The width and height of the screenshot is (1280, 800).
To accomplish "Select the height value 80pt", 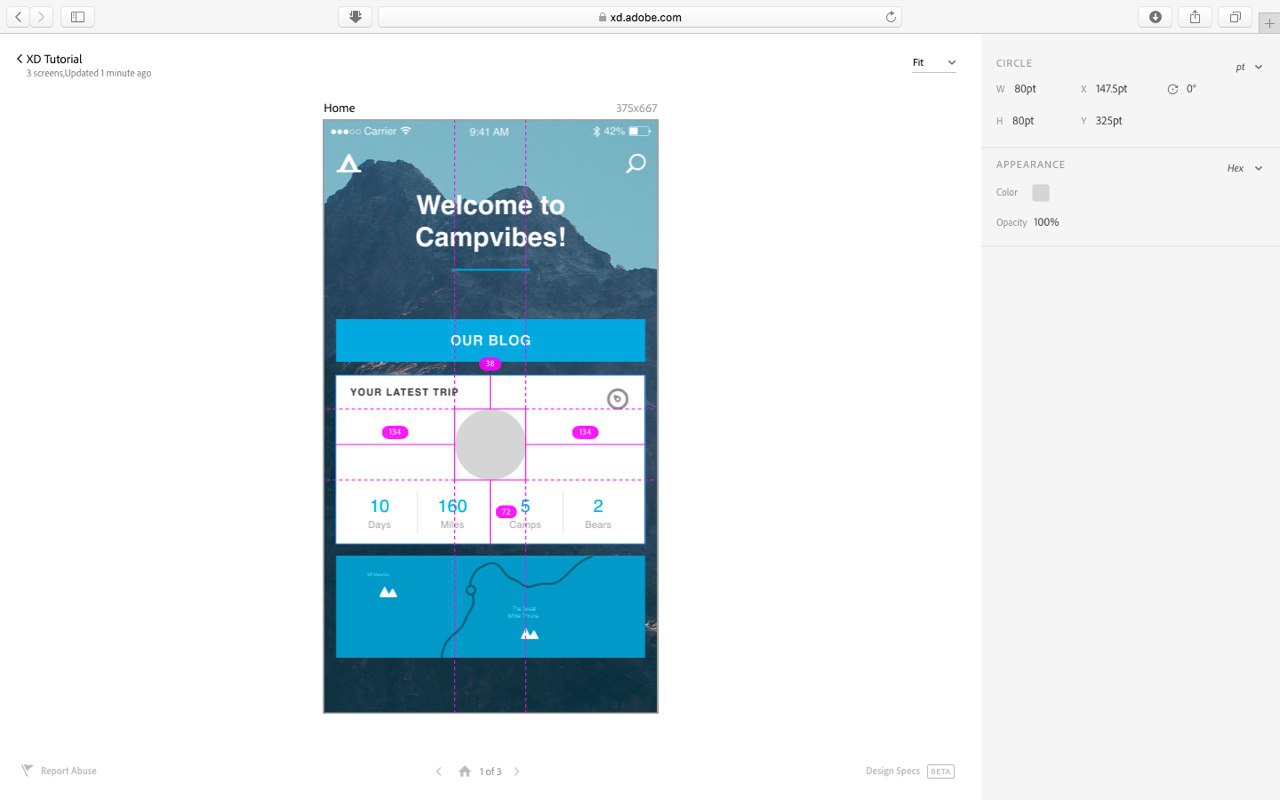I will coord(1025,121).
